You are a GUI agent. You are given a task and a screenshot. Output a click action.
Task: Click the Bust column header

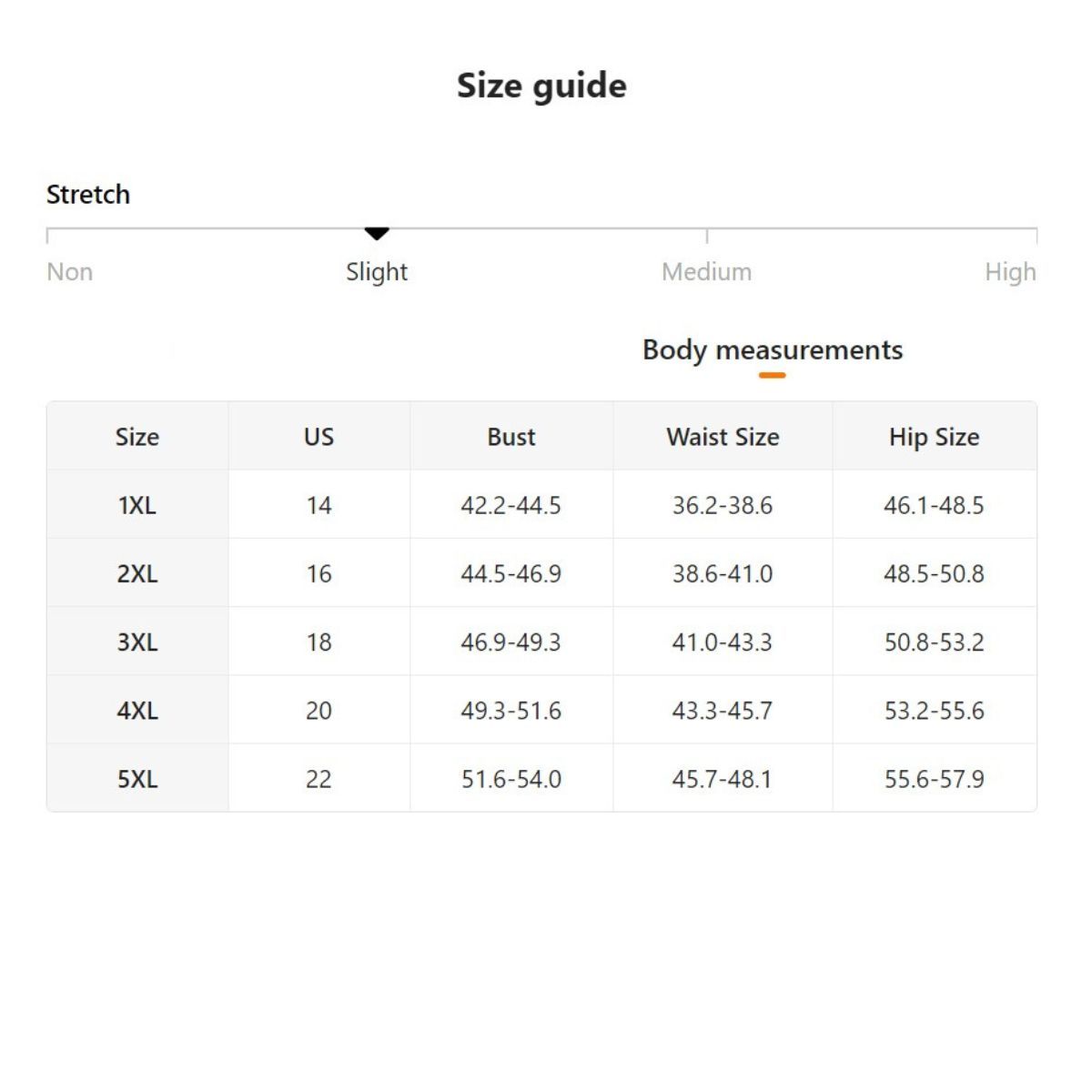point(511,437)
